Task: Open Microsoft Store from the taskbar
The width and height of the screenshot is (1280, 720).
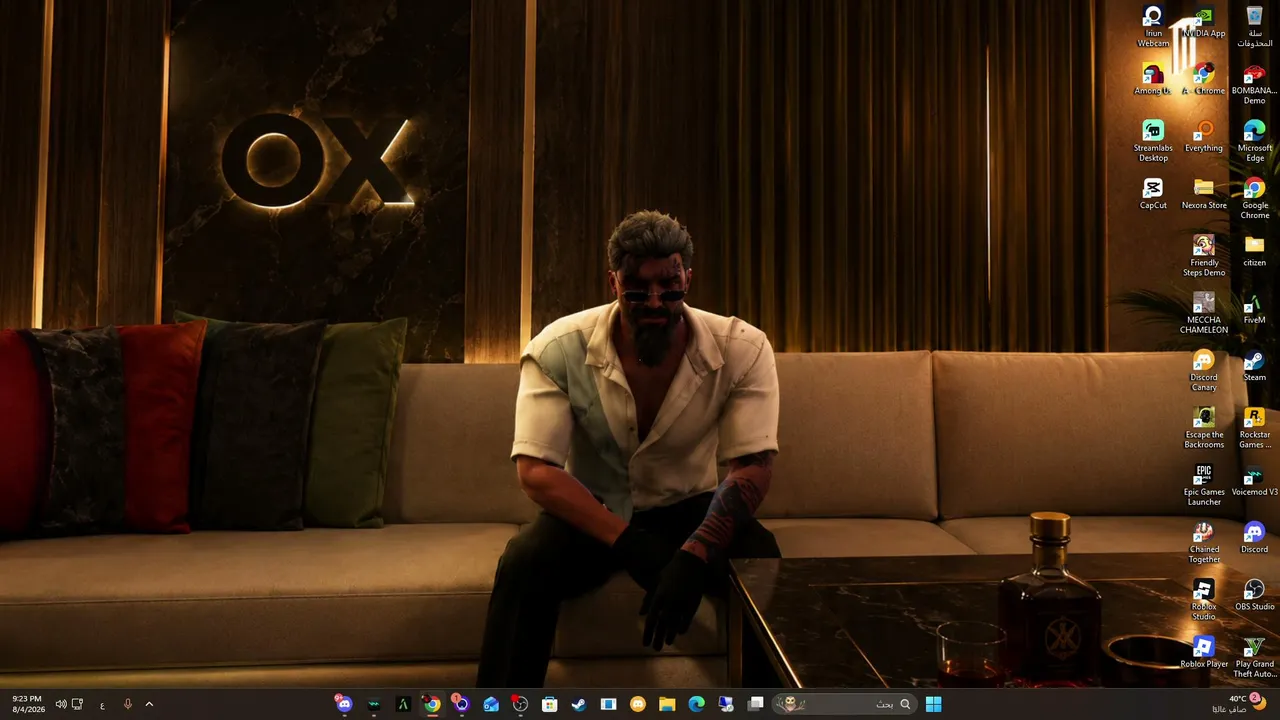Action: (x=549, y=704)
